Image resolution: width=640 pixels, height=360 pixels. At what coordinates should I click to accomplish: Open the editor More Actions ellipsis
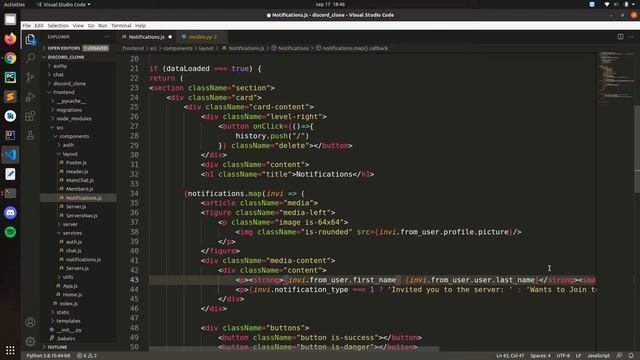tap(631, 37)
